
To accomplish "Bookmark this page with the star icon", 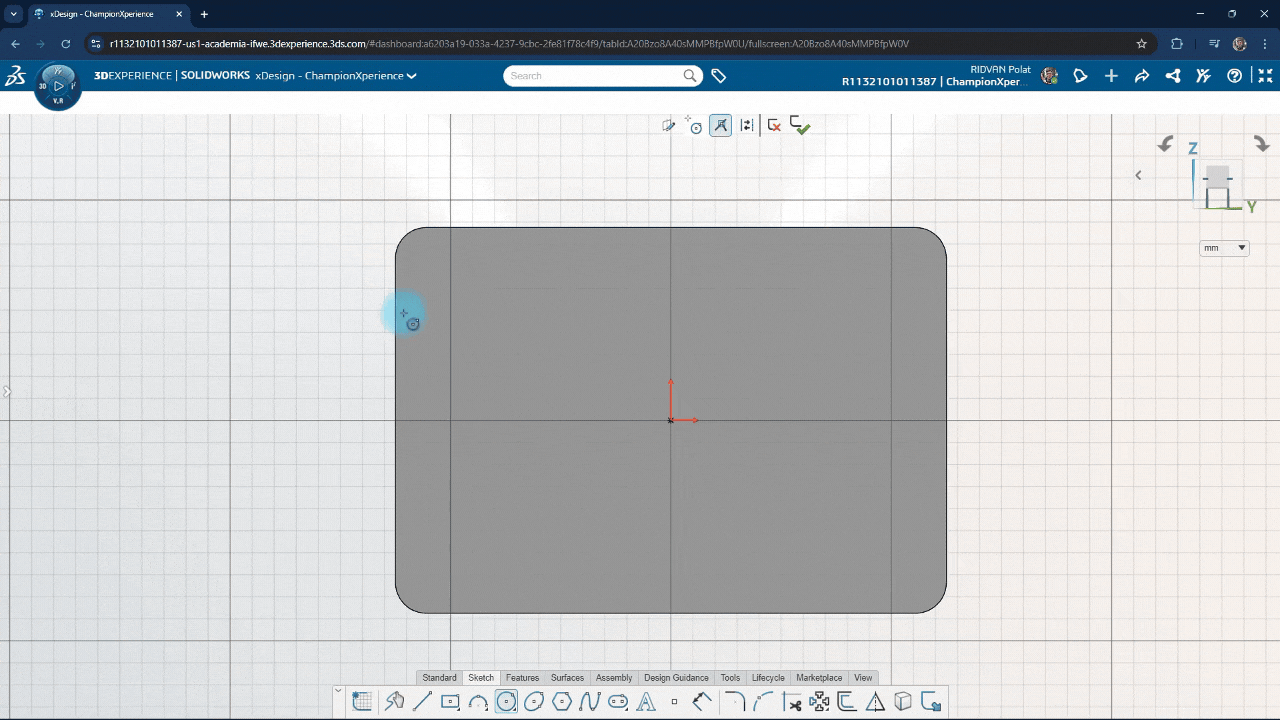I will coord(1142,44).
